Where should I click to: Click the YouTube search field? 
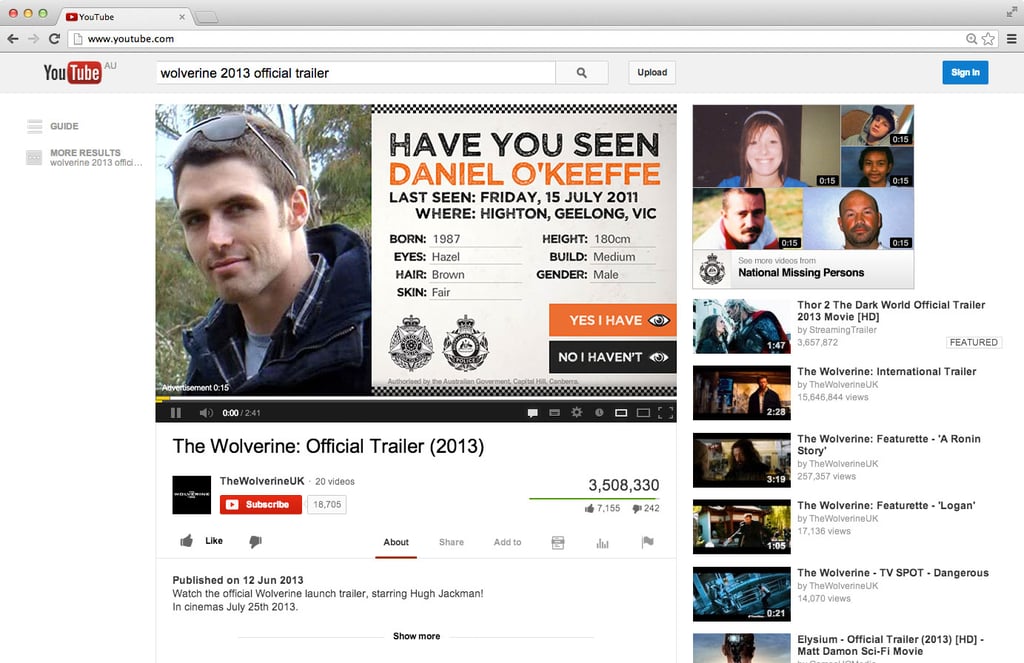(355, 73)
